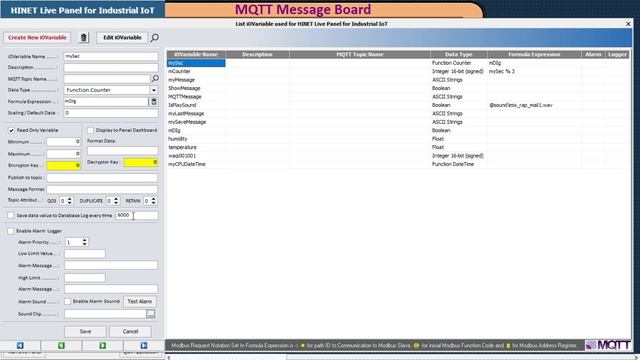Select the humidity variable row
The height and width of the screenshot is (360, 640).
(x=398, y=139)
